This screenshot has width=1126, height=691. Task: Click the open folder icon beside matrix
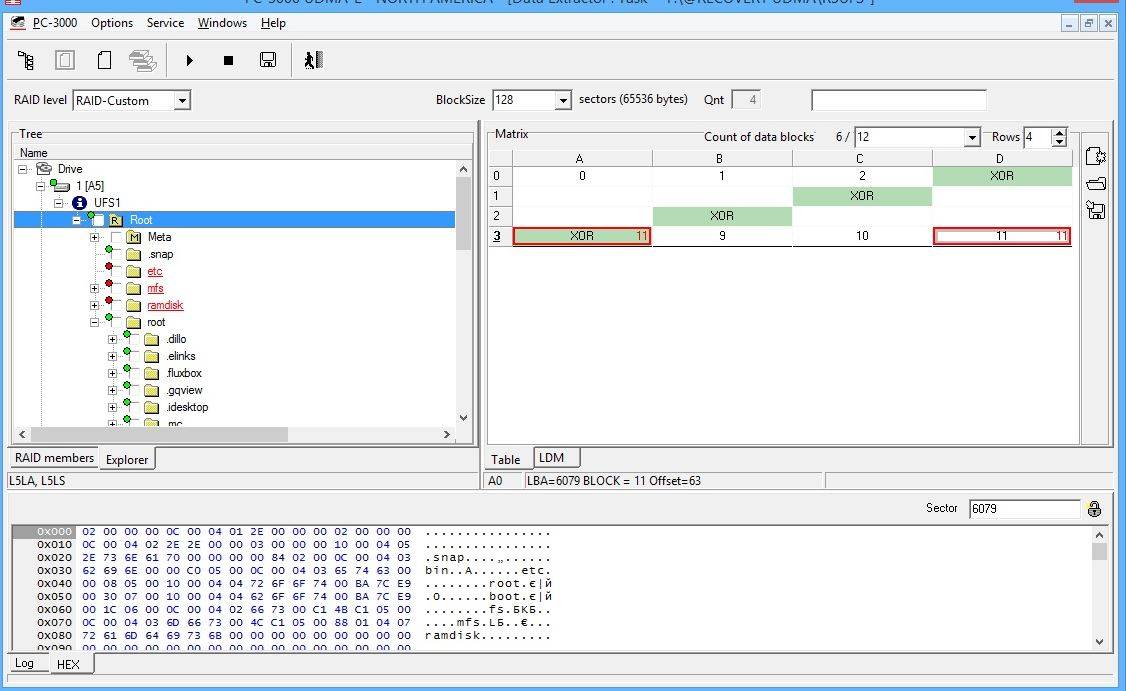[x=1096, y=183]
